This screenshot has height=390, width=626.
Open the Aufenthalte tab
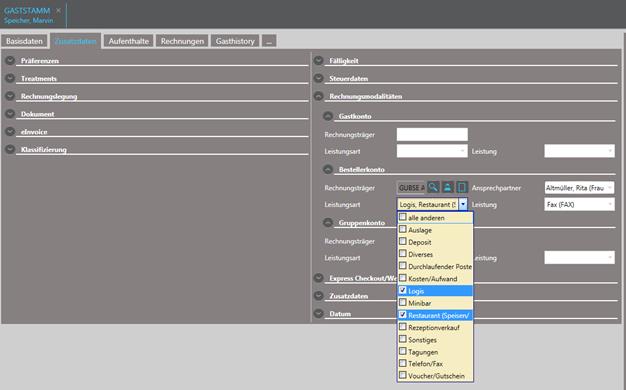pyautogui.click(x=129, y=41)
